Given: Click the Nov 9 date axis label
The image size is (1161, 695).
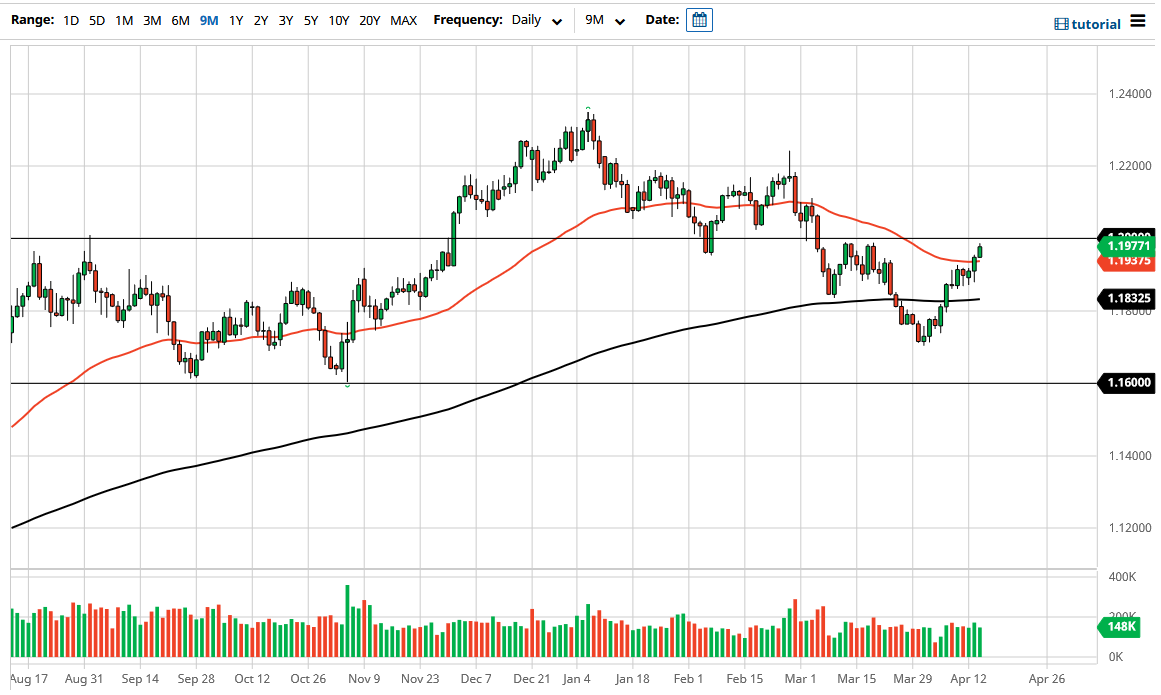Looking at the screenshot, I should pos(364,679).
